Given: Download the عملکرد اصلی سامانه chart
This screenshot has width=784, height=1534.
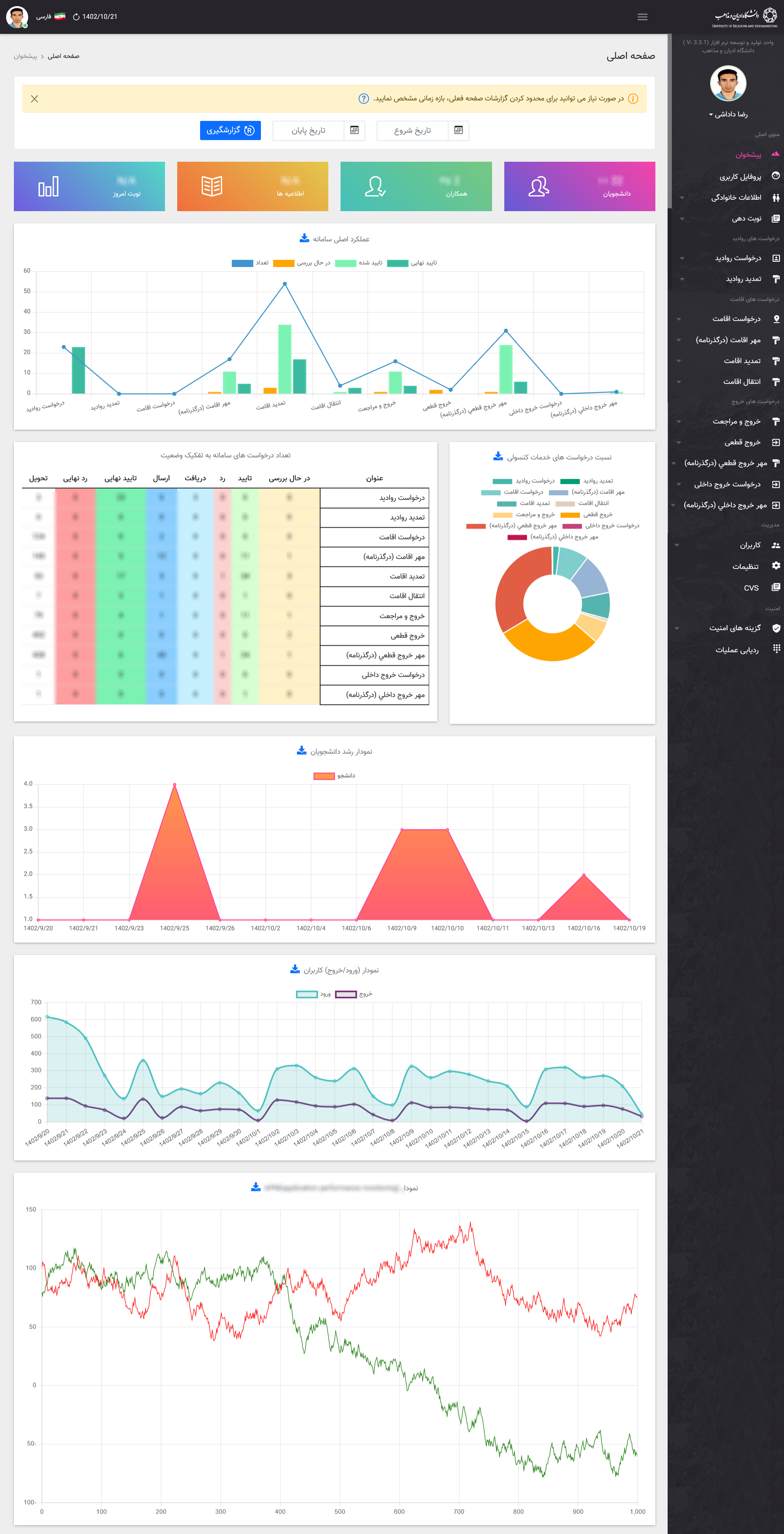Looking at the screenshot, I should (304, 238).
